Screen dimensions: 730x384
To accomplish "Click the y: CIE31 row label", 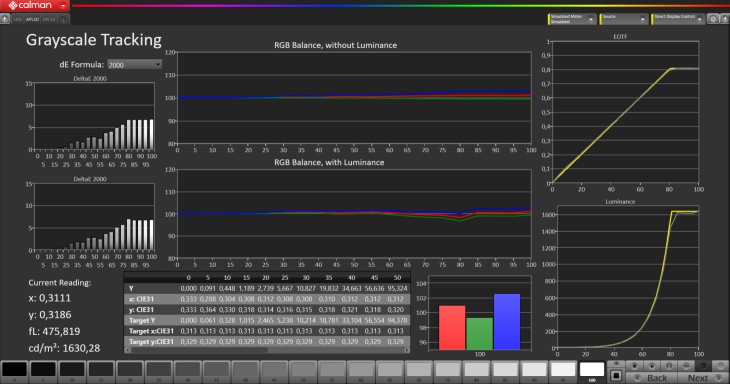I will point(141,310).
